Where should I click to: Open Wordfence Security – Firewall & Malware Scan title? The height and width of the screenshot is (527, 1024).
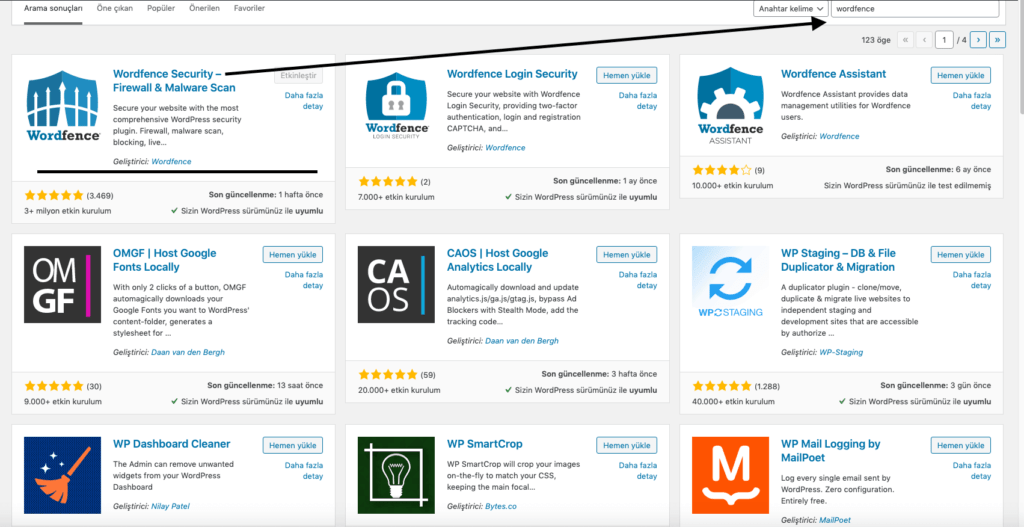tap(174, 81)
